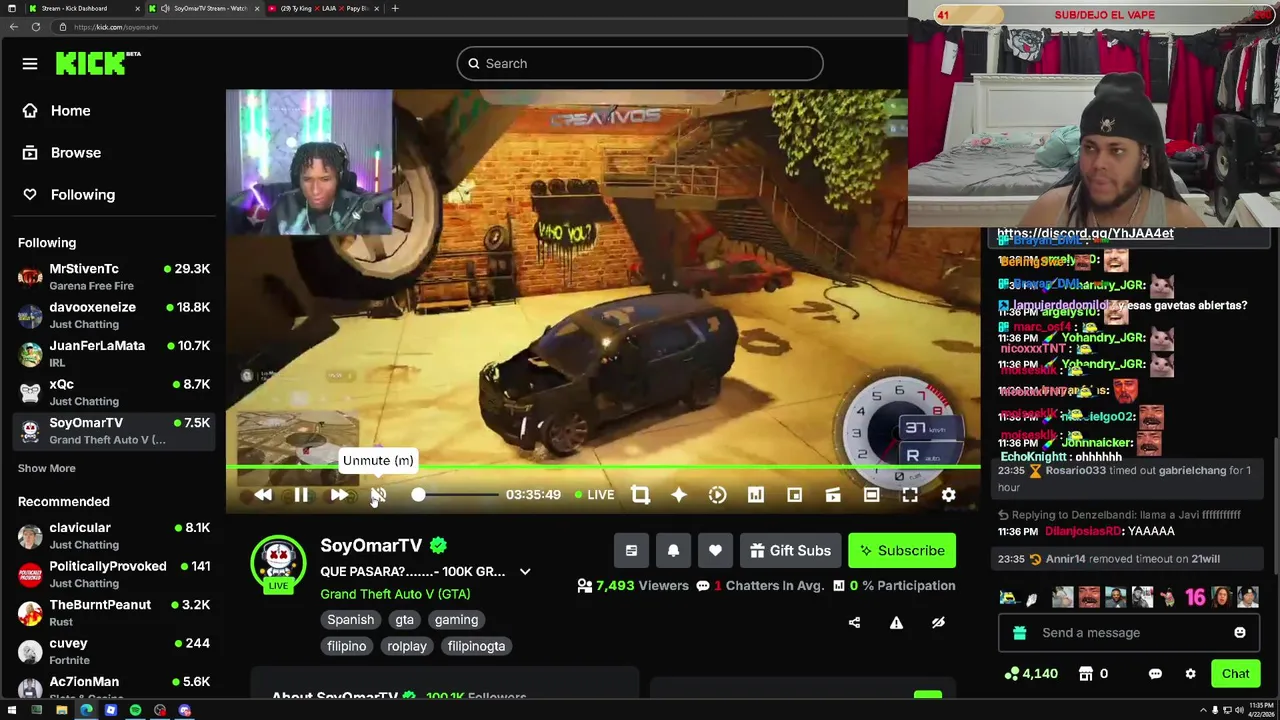Toggle picture-in-picture mode

pyautogui.click(x=794, y=495)
